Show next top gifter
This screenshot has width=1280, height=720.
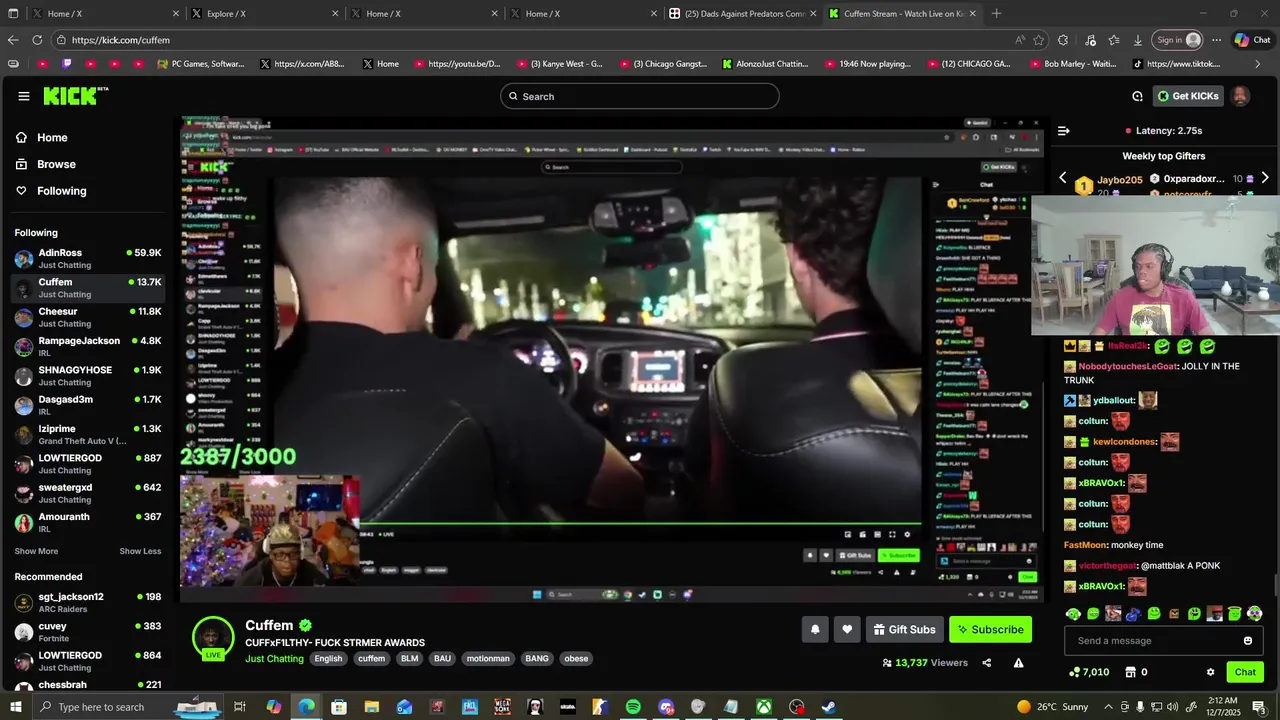(1265, 178)
